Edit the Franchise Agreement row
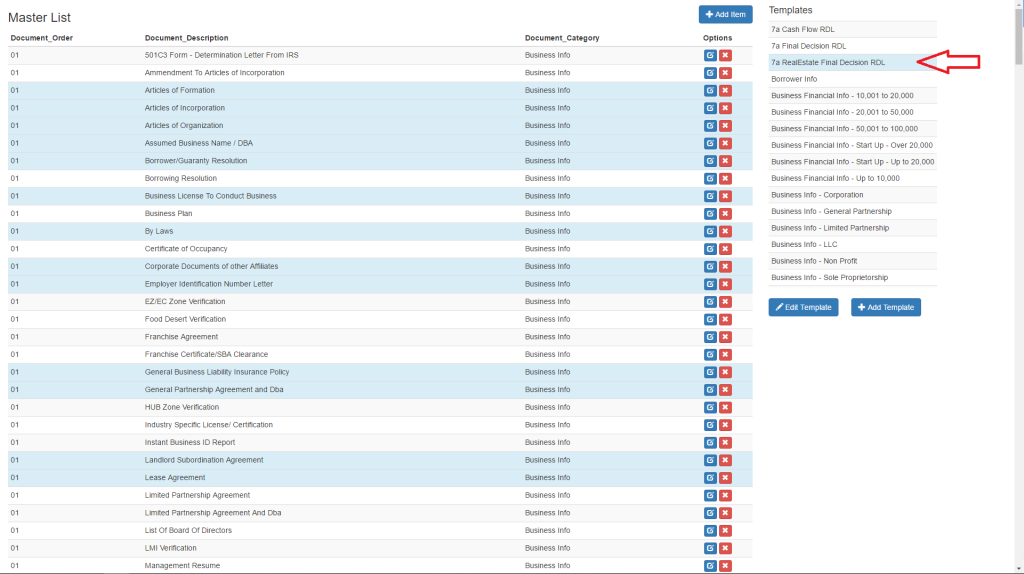The height and width of the screenshot is (574, 1024). (710, 338)
